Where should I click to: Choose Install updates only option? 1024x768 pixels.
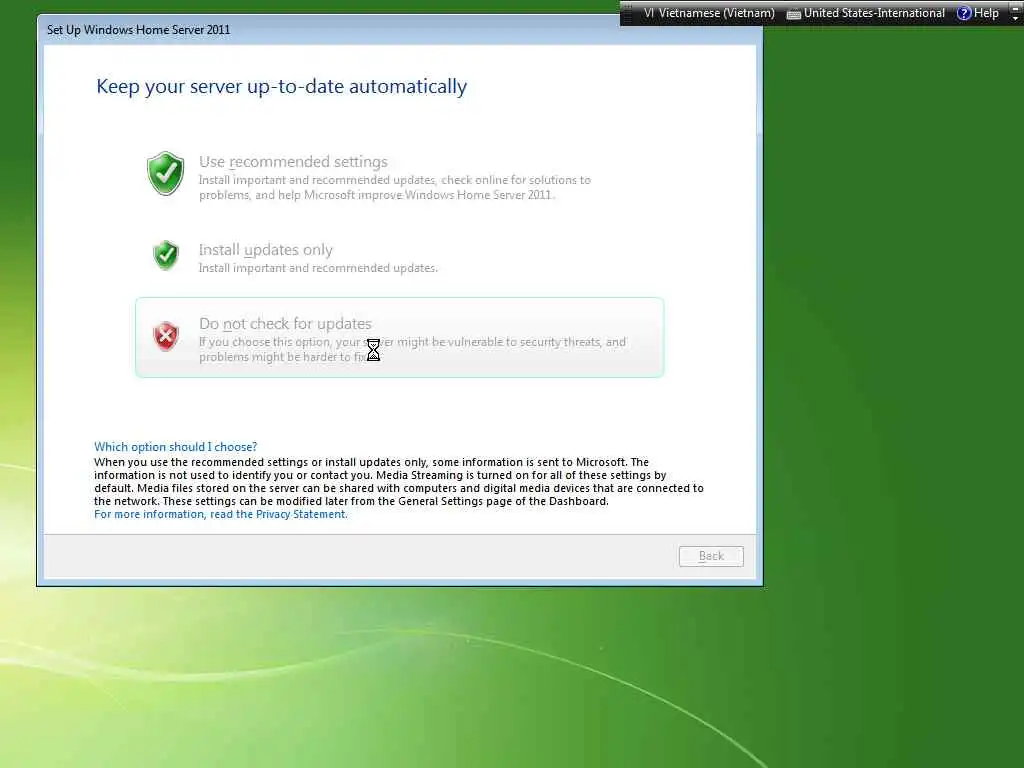coord(400,257)
